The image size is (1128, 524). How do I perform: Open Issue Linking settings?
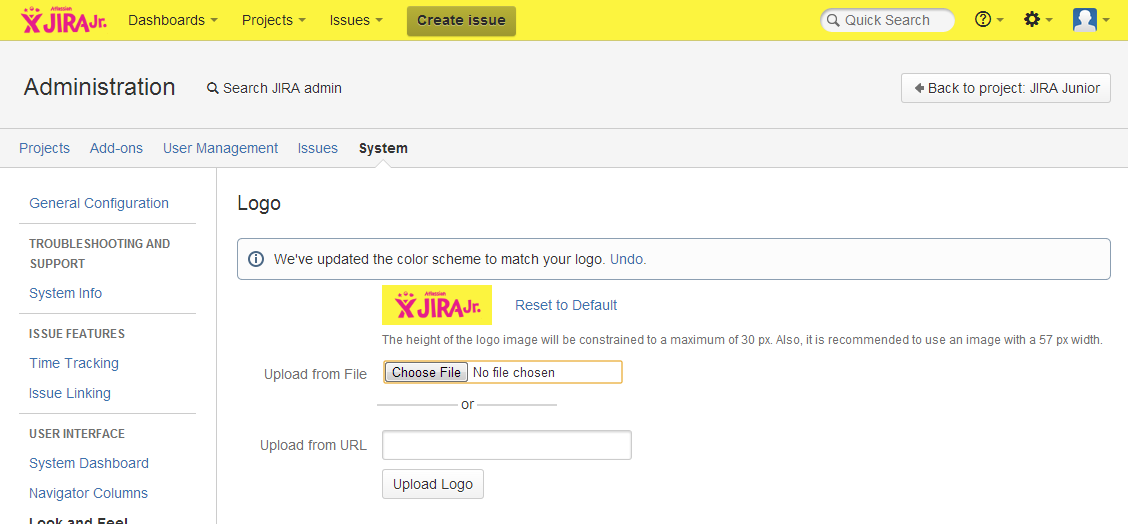(x=70, y=393)
